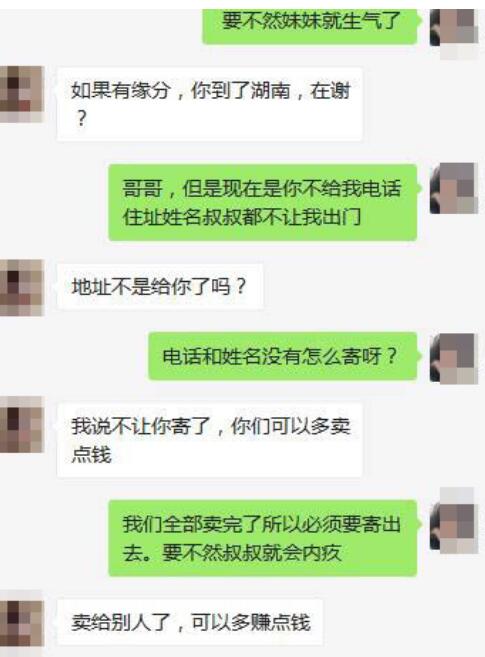The width and height of the screenshot is (485, 657).
Task: Open sender avatar beside 电话和姓名没有怎么寄呀 message
Action: click(x=454, y=359)
